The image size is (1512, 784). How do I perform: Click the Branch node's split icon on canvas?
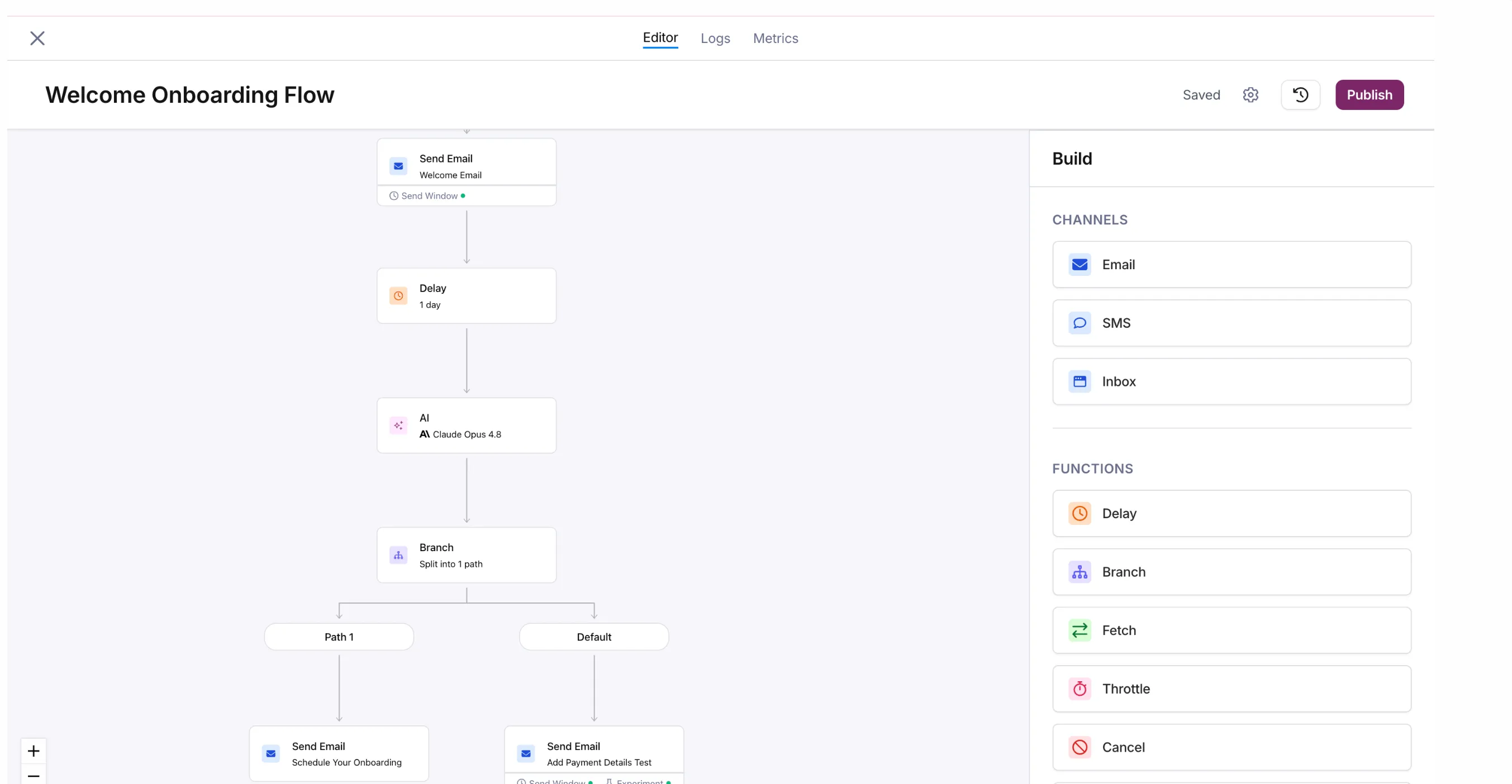(x=398, y=555)
